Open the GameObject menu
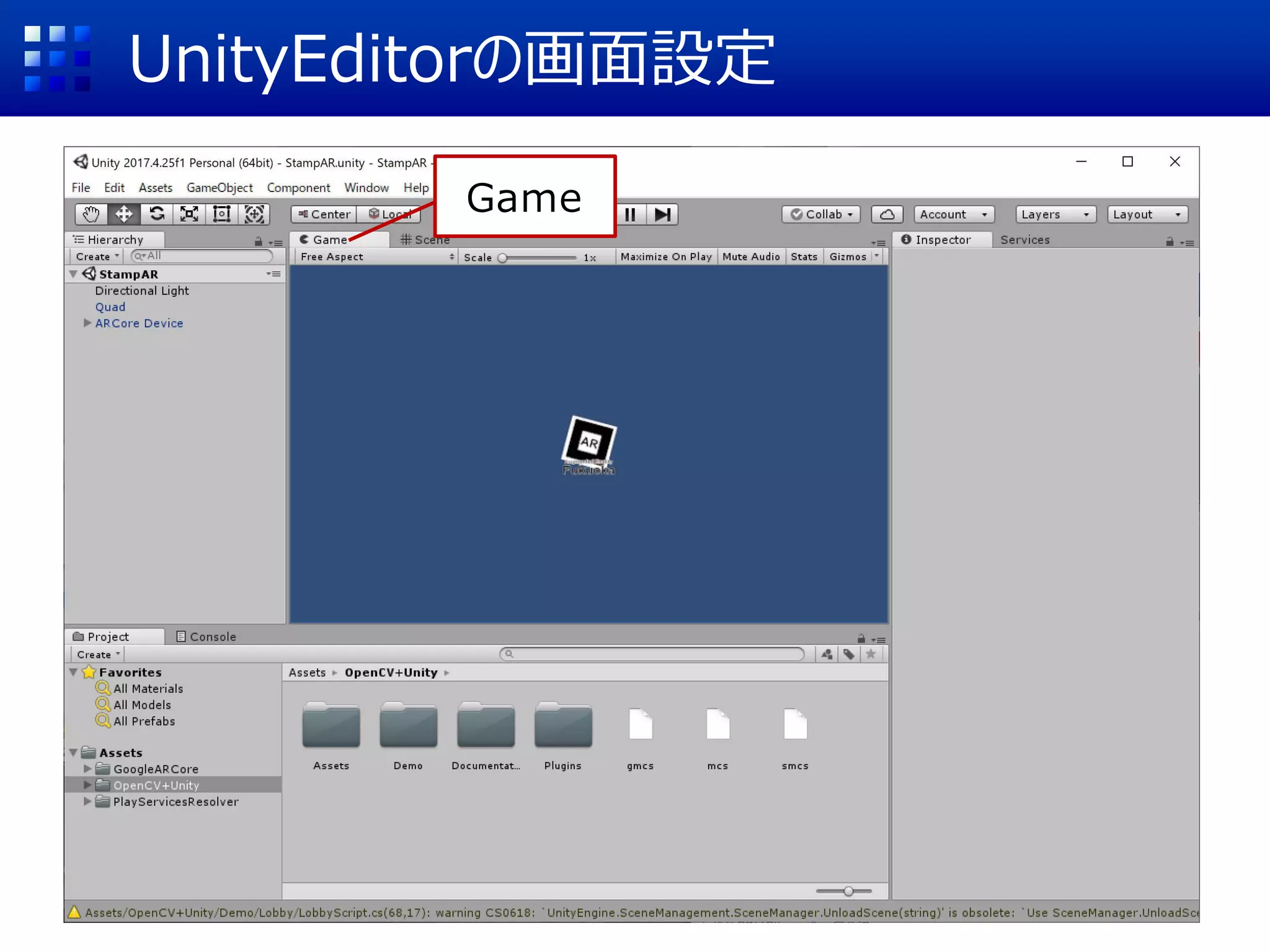1270x952 pixels. click(220, 188)
